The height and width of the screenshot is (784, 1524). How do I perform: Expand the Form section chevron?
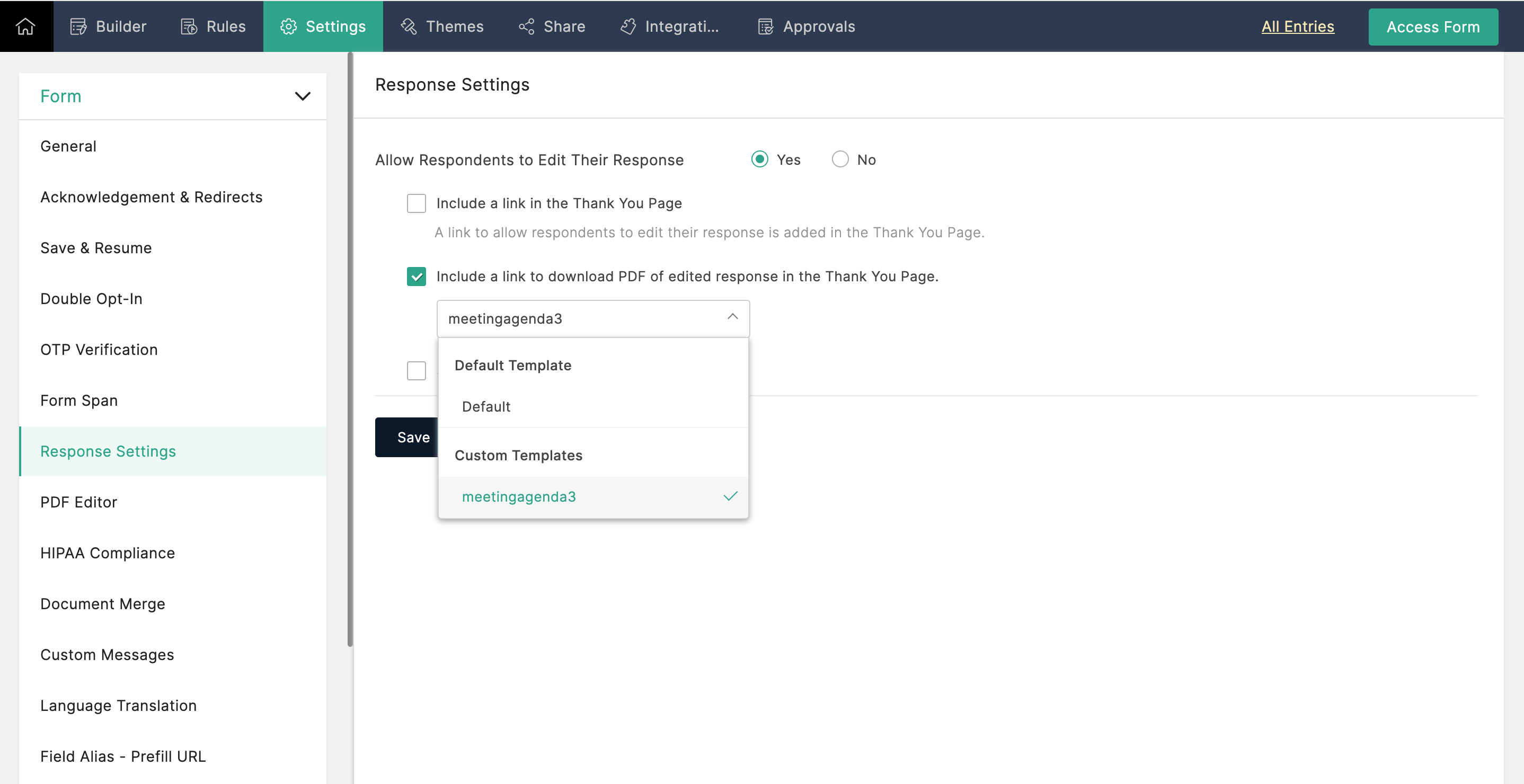coord(303,96)
